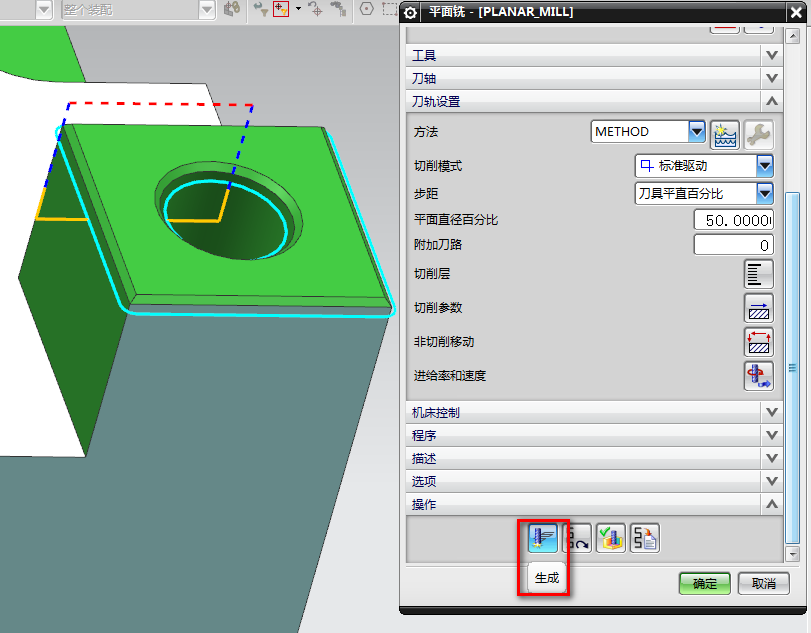Viewport: 811px width, 633px height.
Task: Click the List tool path icon
Action: pos(645,538)
